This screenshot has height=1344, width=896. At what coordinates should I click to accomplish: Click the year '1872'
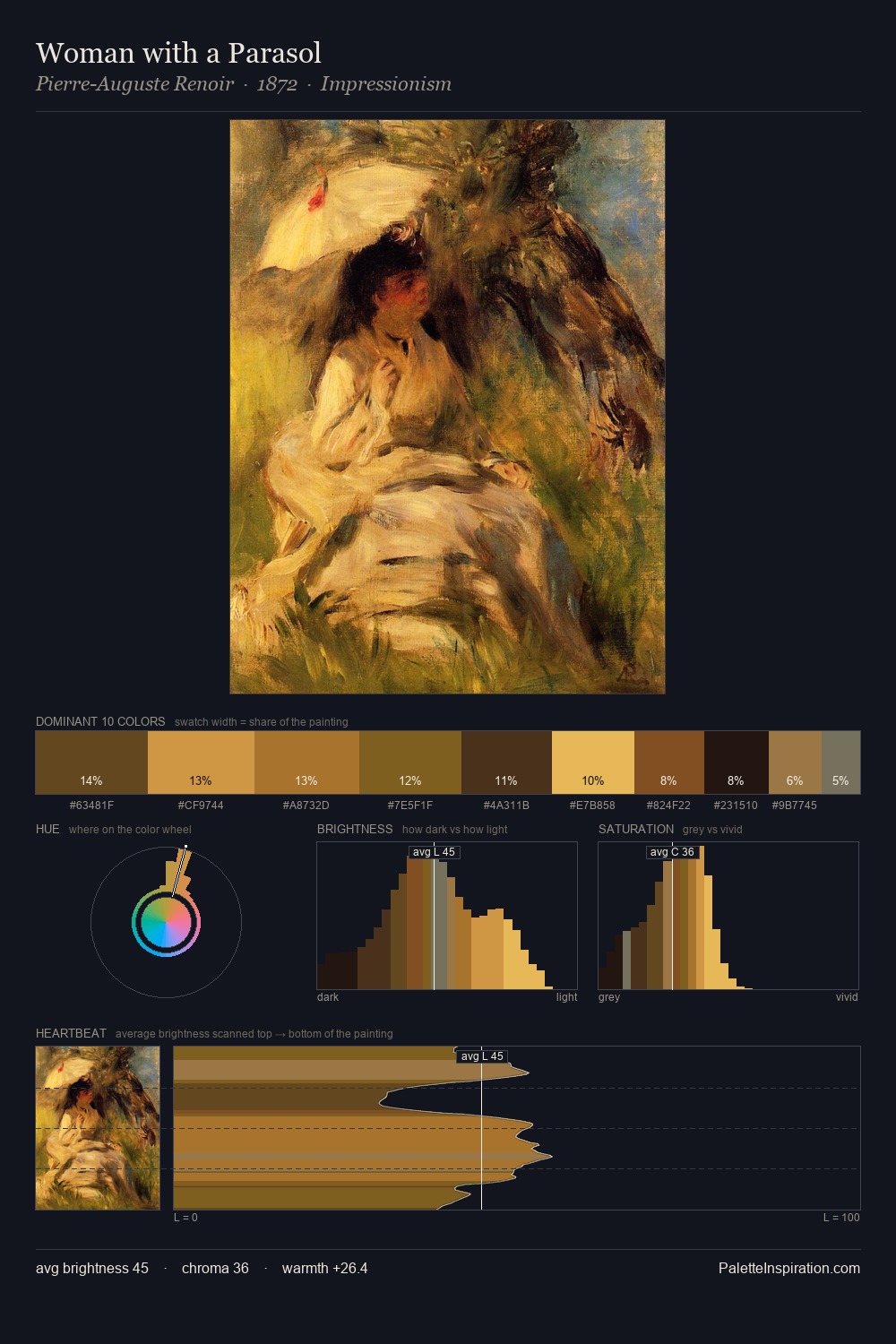pos(277,84)
